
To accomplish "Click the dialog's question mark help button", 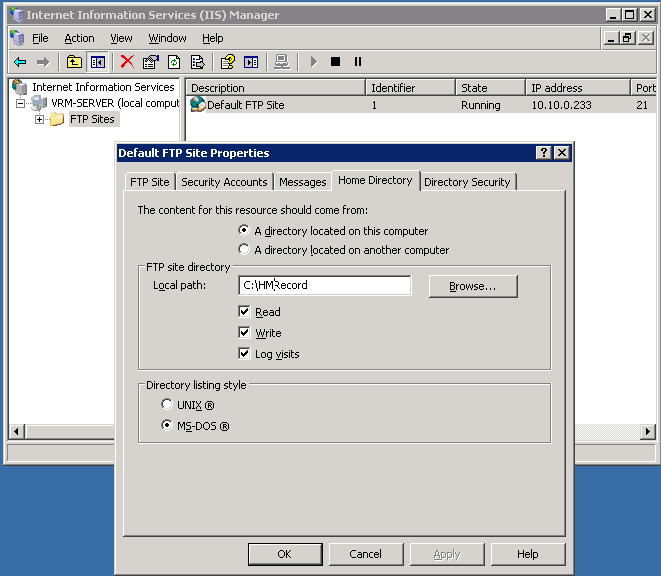I will 544,153.
